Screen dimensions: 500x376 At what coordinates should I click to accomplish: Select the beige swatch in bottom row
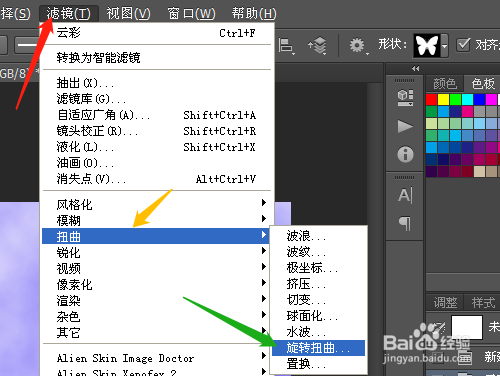(x=479, y=171)
